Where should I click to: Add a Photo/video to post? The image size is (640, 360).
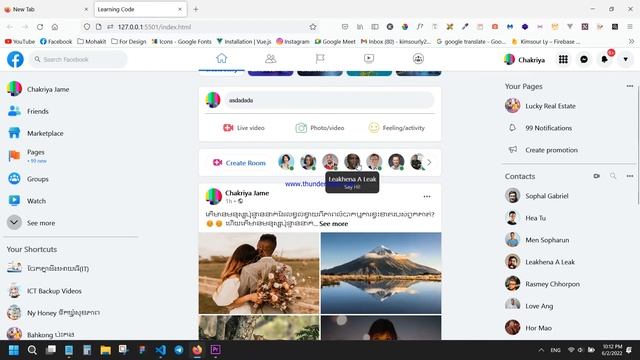320,128
